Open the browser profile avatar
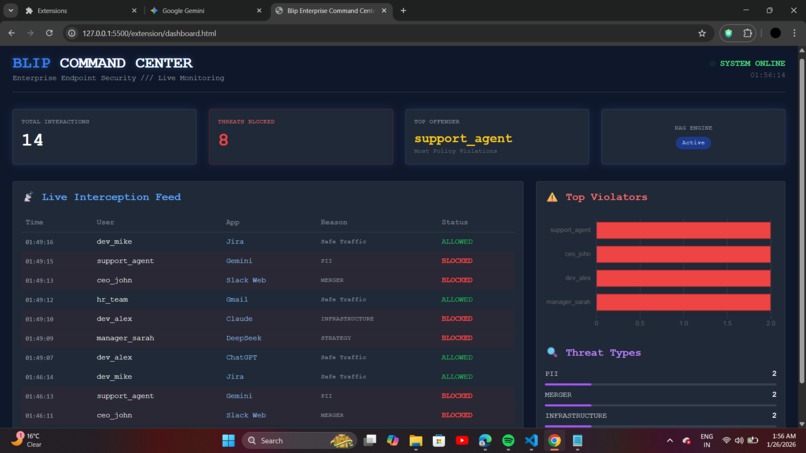Screen dimensions: 806x453 pos(775,33)
